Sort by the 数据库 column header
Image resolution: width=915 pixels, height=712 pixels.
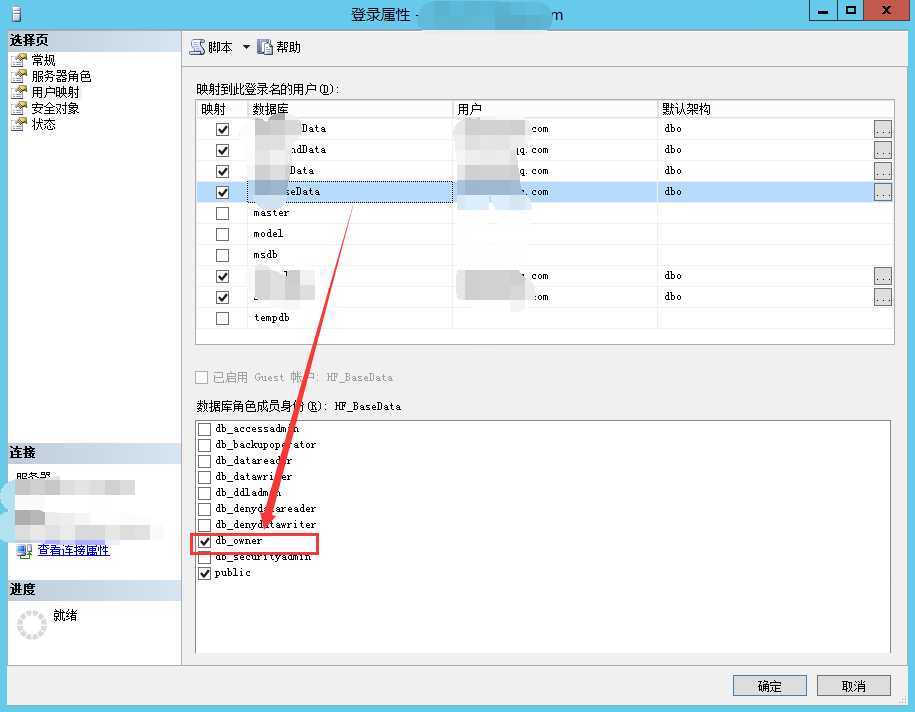[x=350, y=109]
